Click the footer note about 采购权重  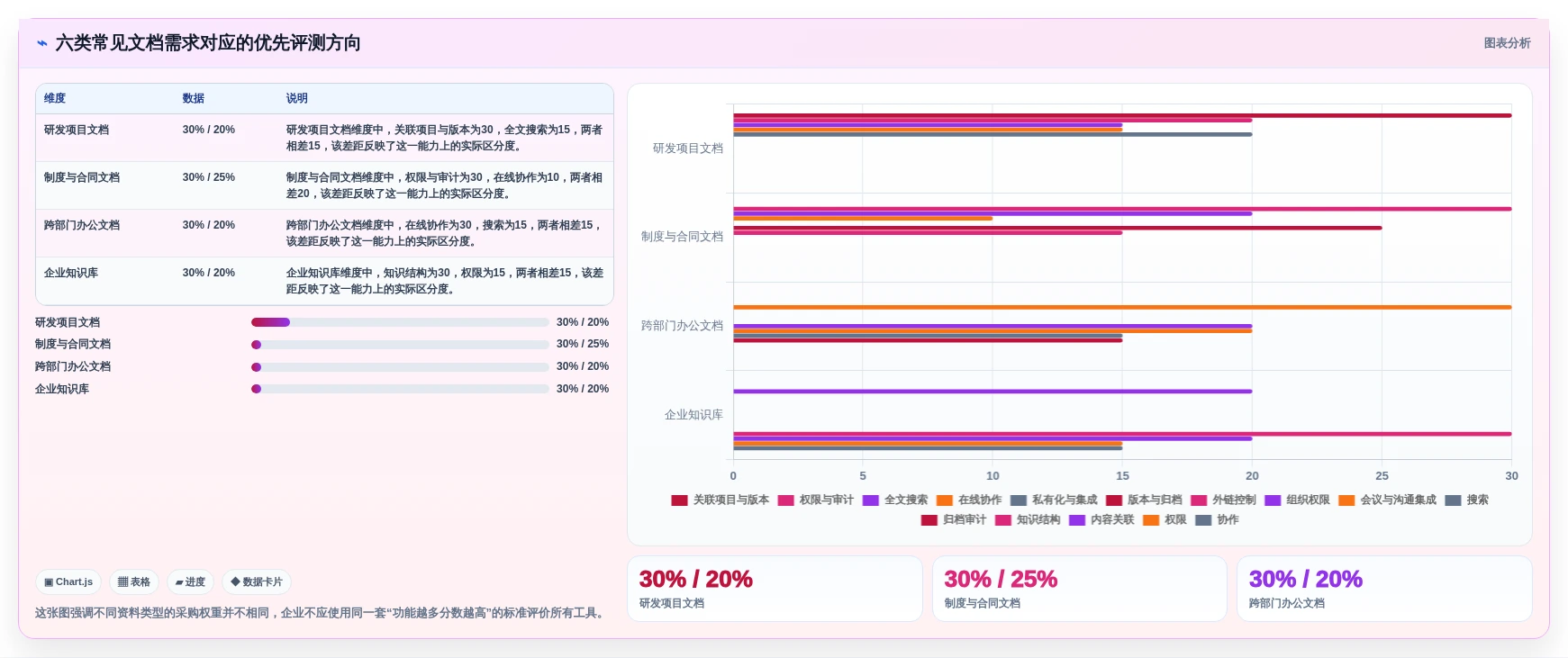click(x=321, y=613)
